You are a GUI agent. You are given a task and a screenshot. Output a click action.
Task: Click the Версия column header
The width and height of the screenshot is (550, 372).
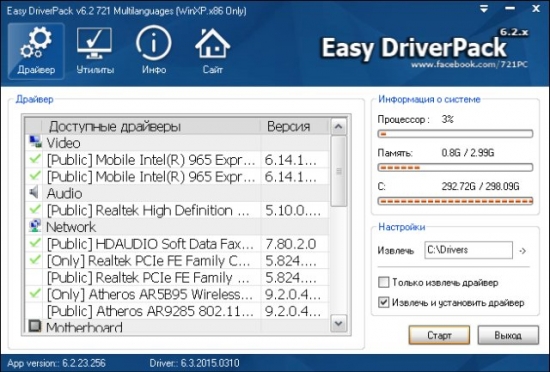click(295, 126)
